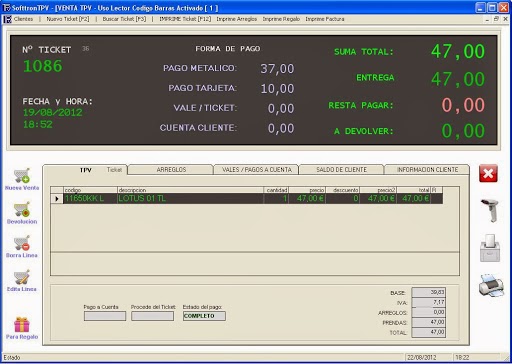Activate the barcode scanner icon

coord(490,210)
